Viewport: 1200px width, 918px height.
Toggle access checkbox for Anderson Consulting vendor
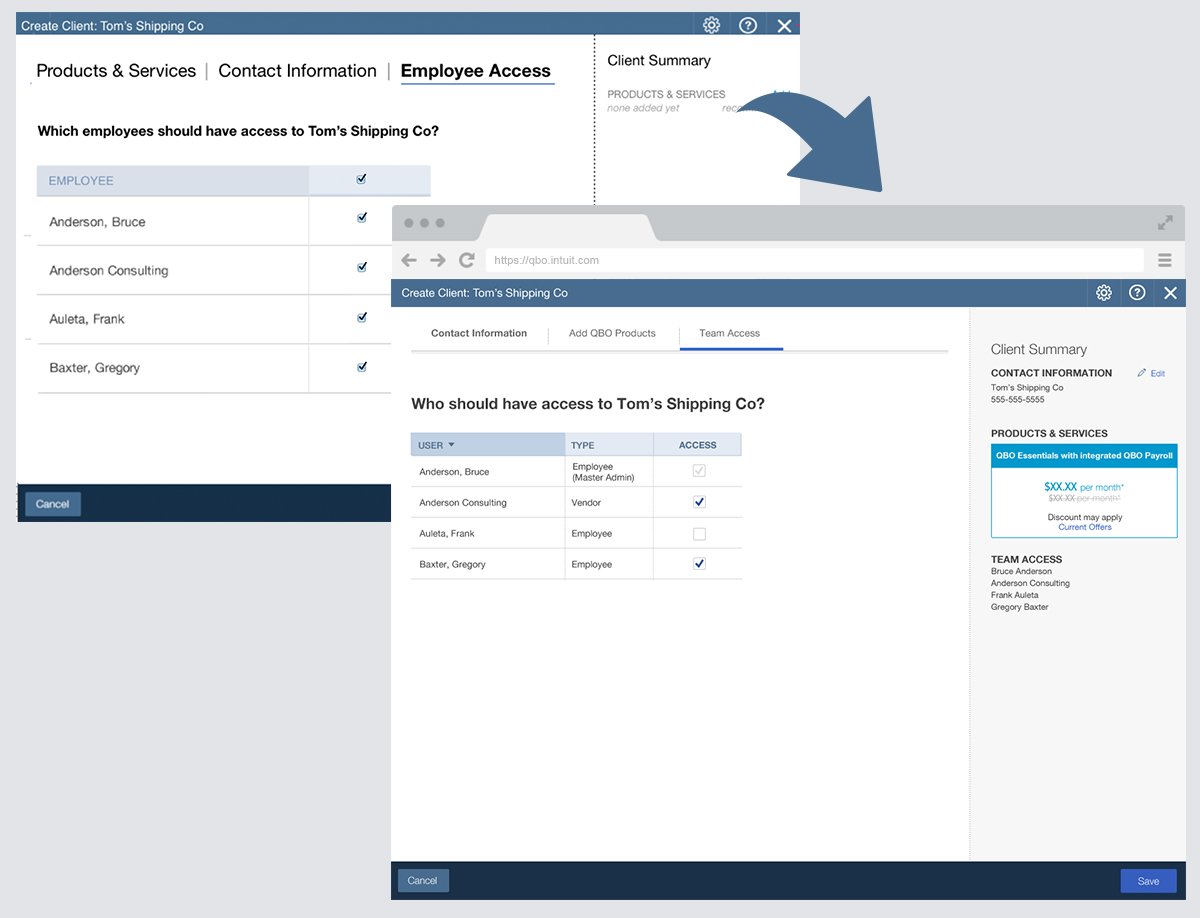click(699, 502)
